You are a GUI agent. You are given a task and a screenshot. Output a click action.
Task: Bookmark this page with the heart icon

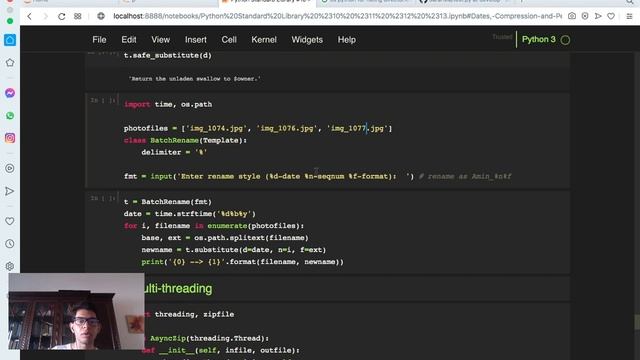pyautogui.click(x=611, y=16)
